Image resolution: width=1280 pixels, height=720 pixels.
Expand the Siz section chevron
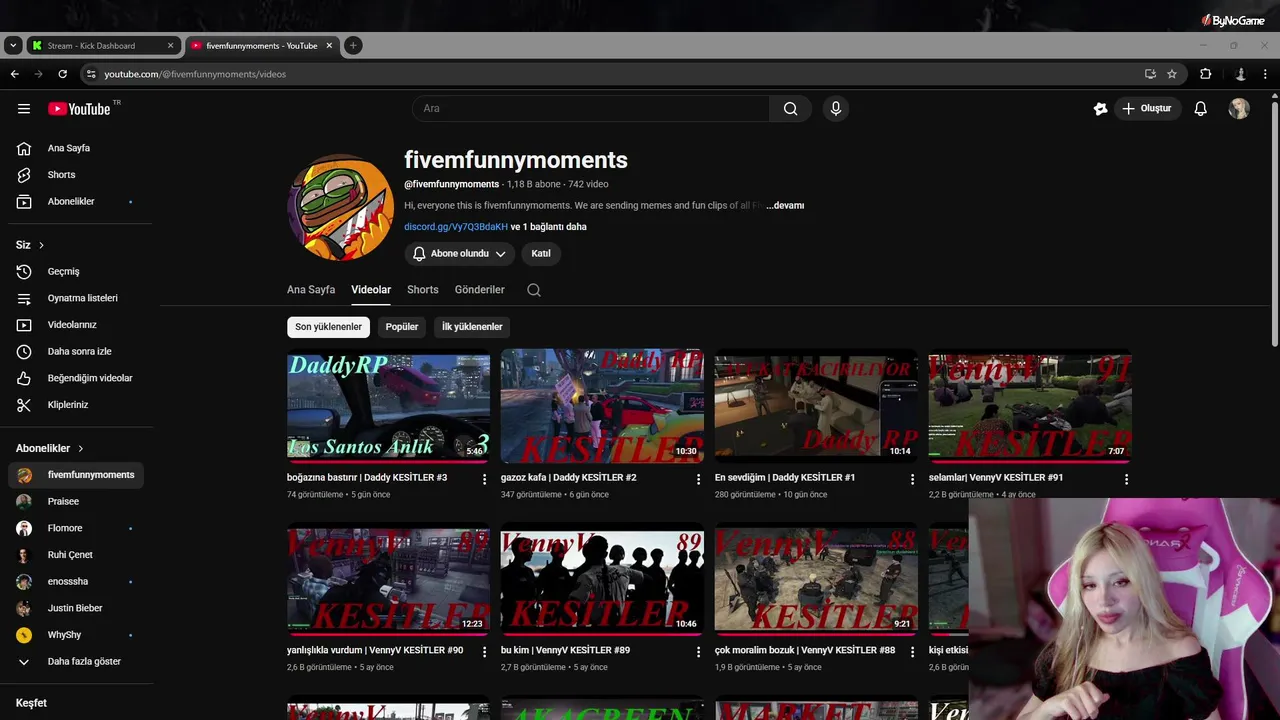(41, 245)
